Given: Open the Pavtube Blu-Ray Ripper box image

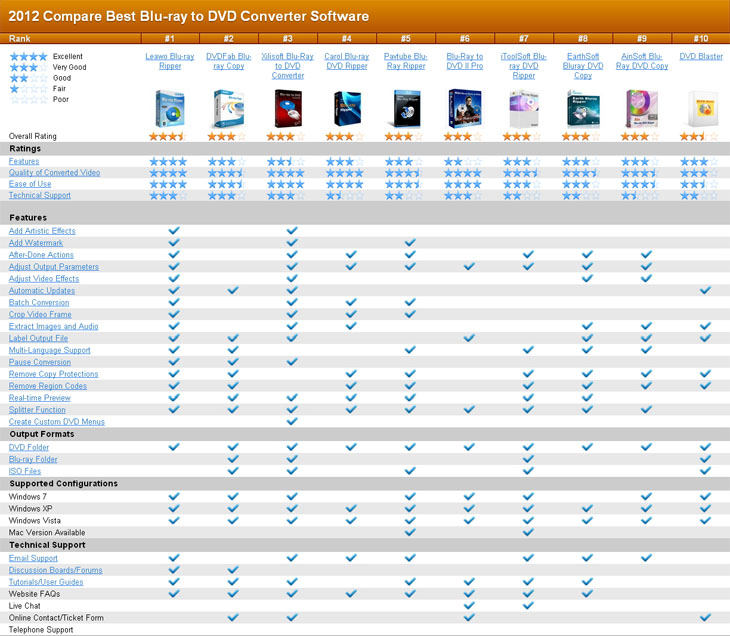Looking at the screenshot, I should pyautogui.click(x=406, y=108).
